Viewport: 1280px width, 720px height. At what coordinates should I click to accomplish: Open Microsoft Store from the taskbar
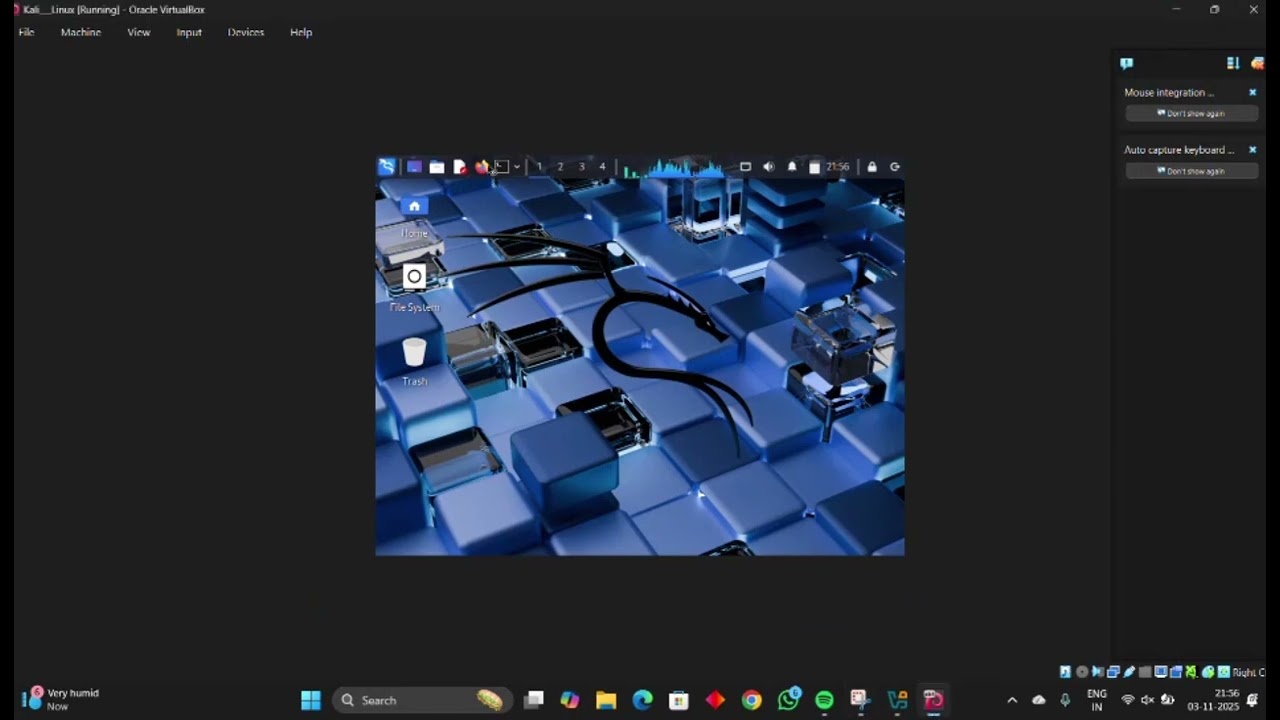pos(679,700)
